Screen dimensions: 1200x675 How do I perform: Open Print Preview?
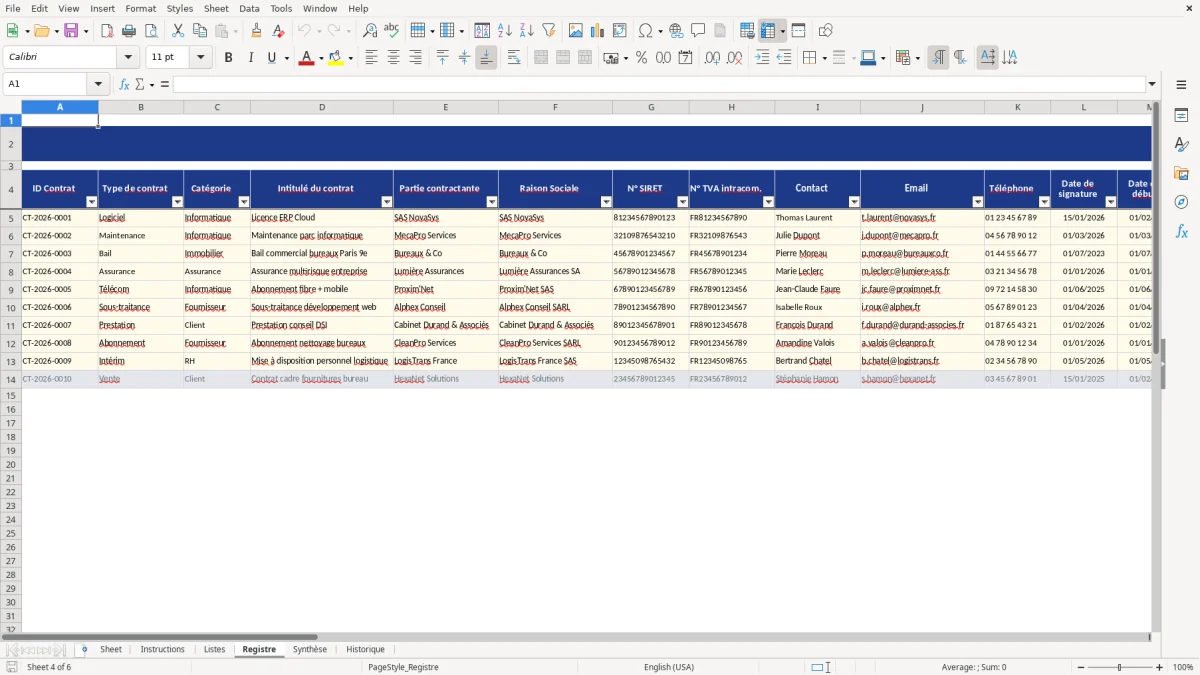(151, 31)
